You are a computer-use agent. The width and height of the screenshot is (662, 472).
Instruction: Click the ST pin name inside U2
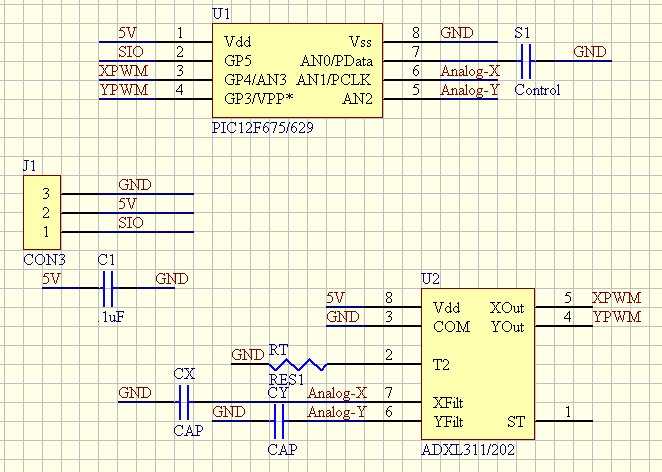(516, 422)
